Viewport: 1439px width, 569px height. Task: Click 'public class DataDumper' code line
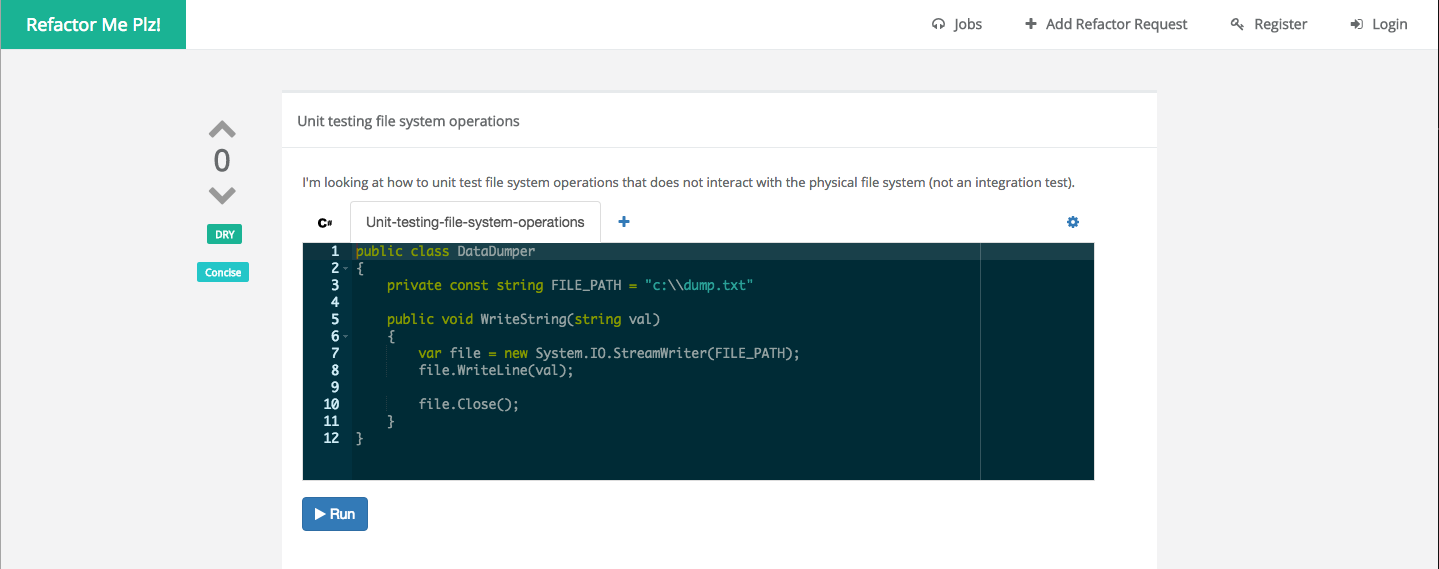pos(445,251)
